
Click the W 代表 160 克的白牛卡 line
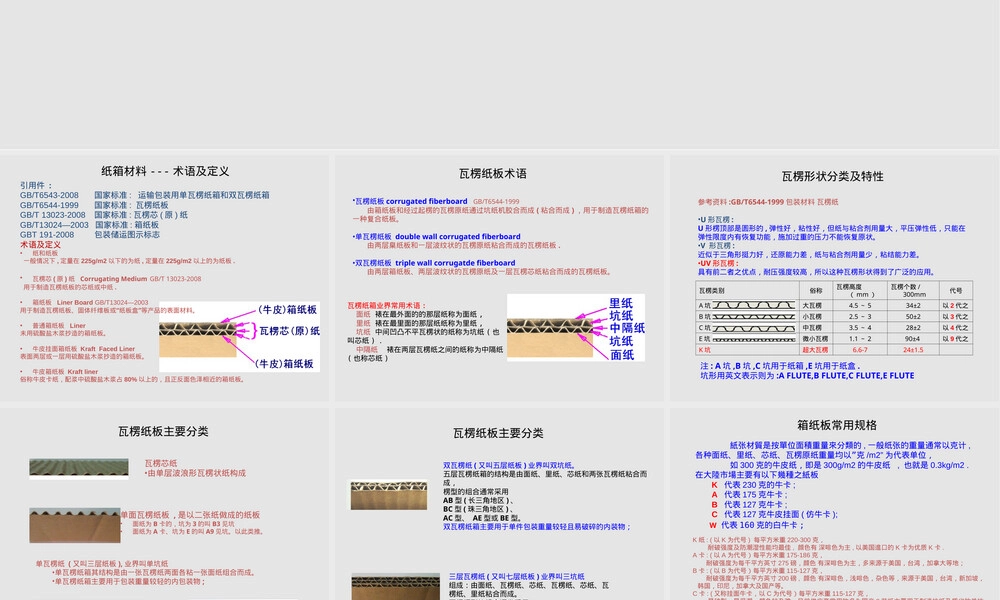click(x=756, y=525)
